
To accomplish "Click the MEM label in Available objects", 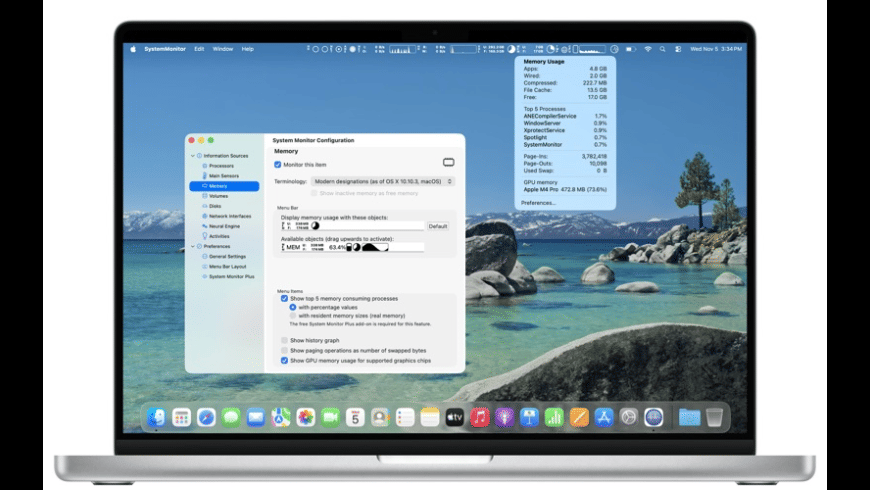I will (x=293, y=247).
